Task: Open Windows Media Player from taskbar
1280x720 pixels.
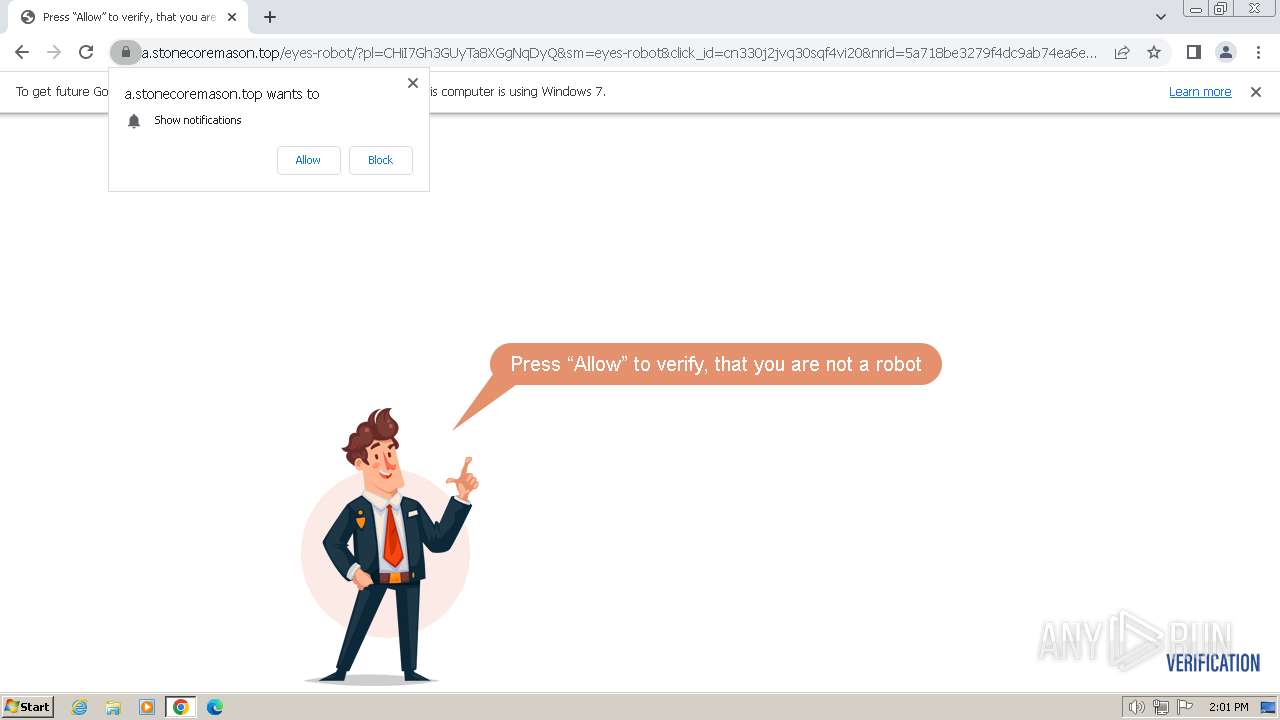Action: (147, 707)
